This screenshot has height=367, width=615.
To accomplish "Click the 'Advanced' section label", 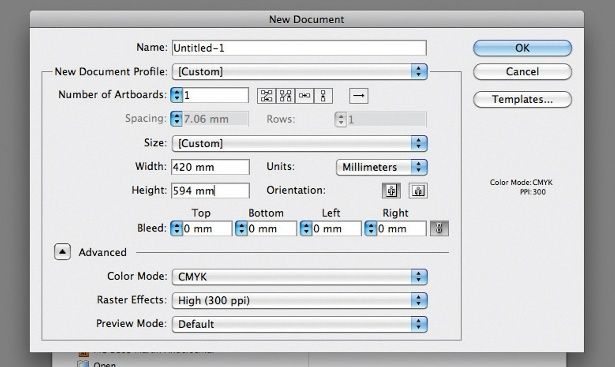I will (x=102, y=252).
